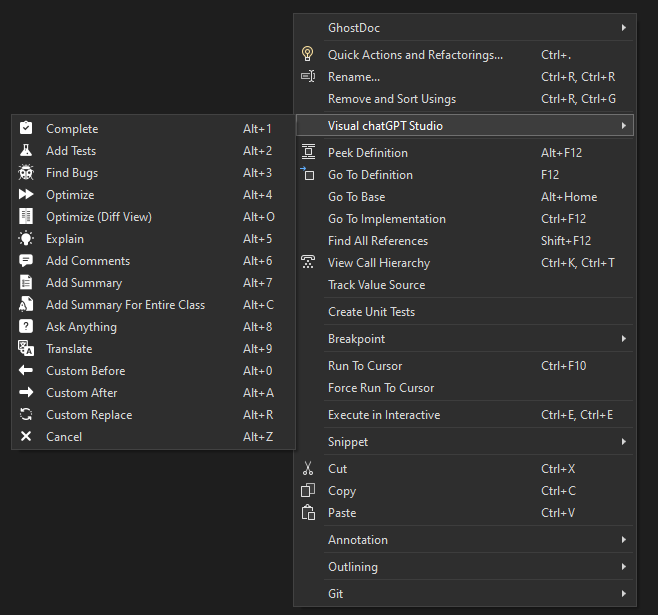Screen dimensions: 658x615
Task: Click the Ask Anything question mark icon
Action: pyautogui.click(x=26, y=326)
